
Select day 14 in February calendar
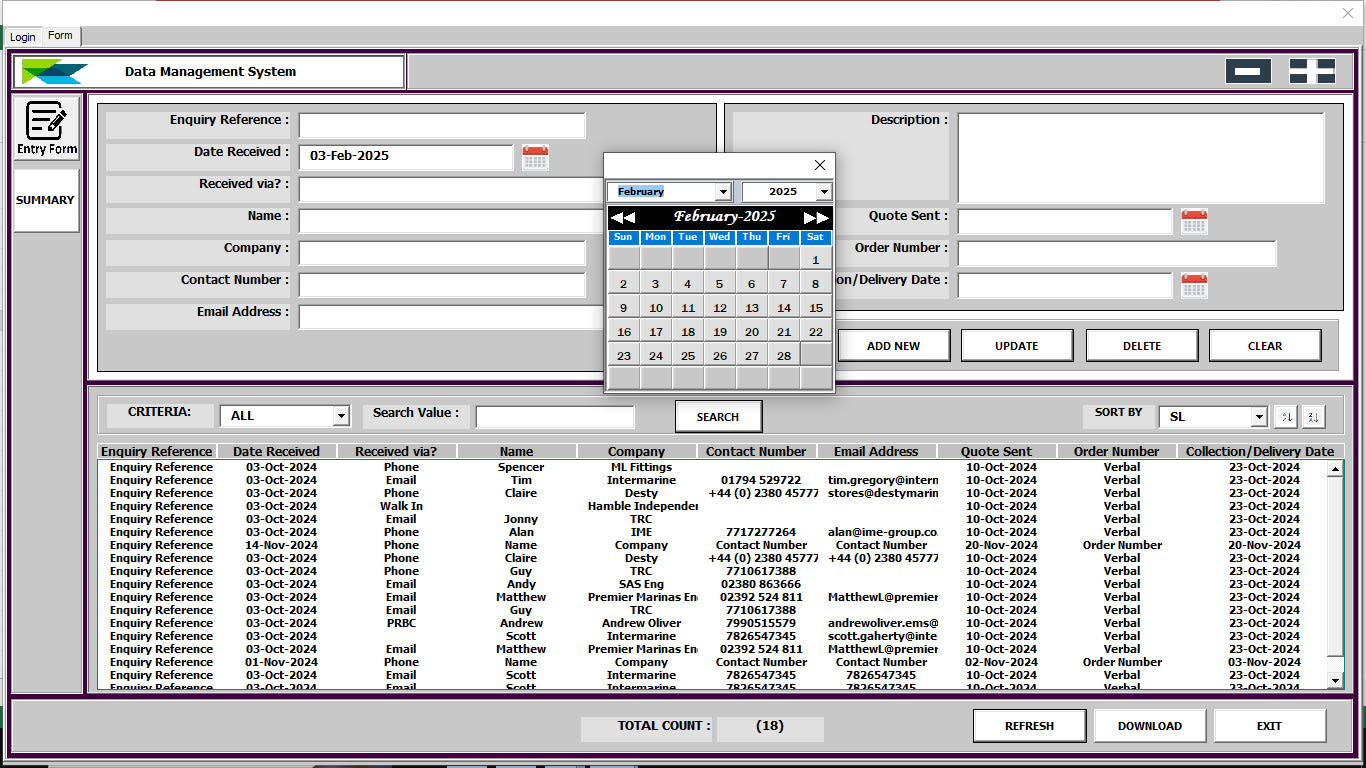[x=783, y=308]
